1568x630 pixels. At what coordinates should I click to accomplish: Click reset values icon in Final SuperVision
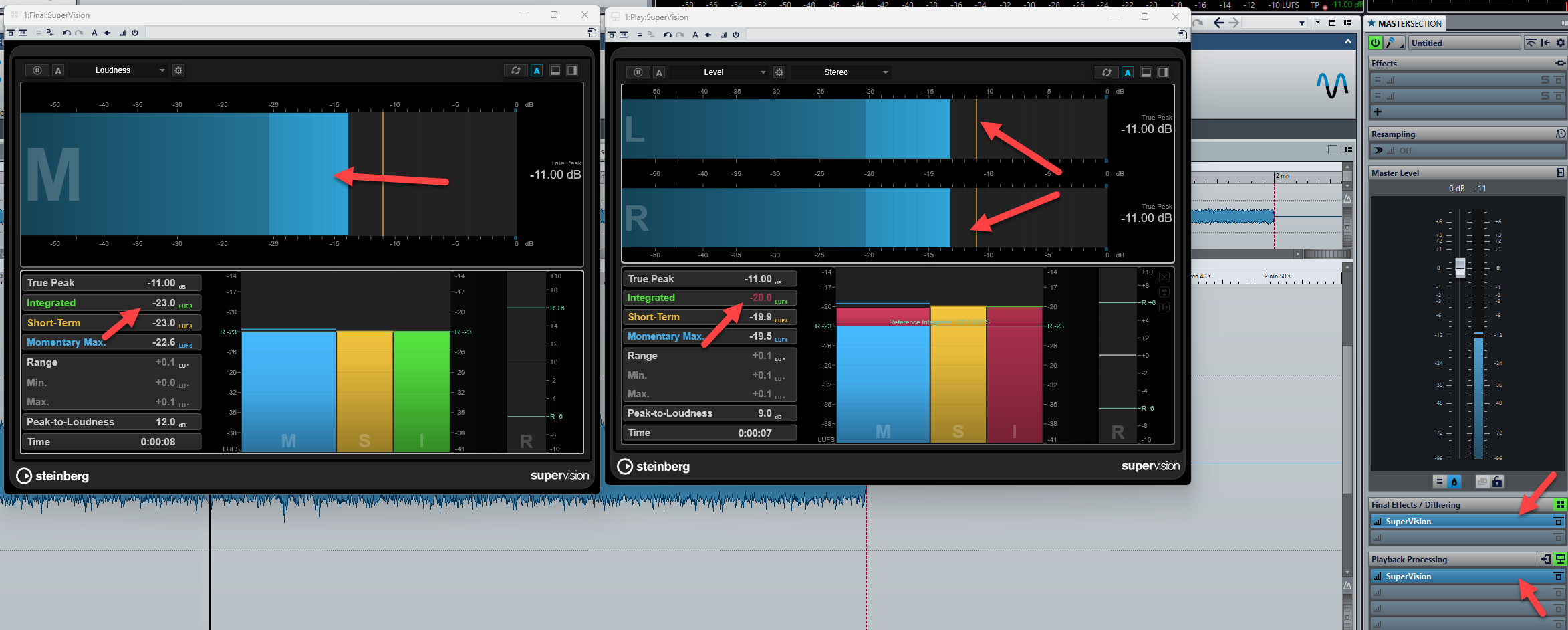coord(515,70)
